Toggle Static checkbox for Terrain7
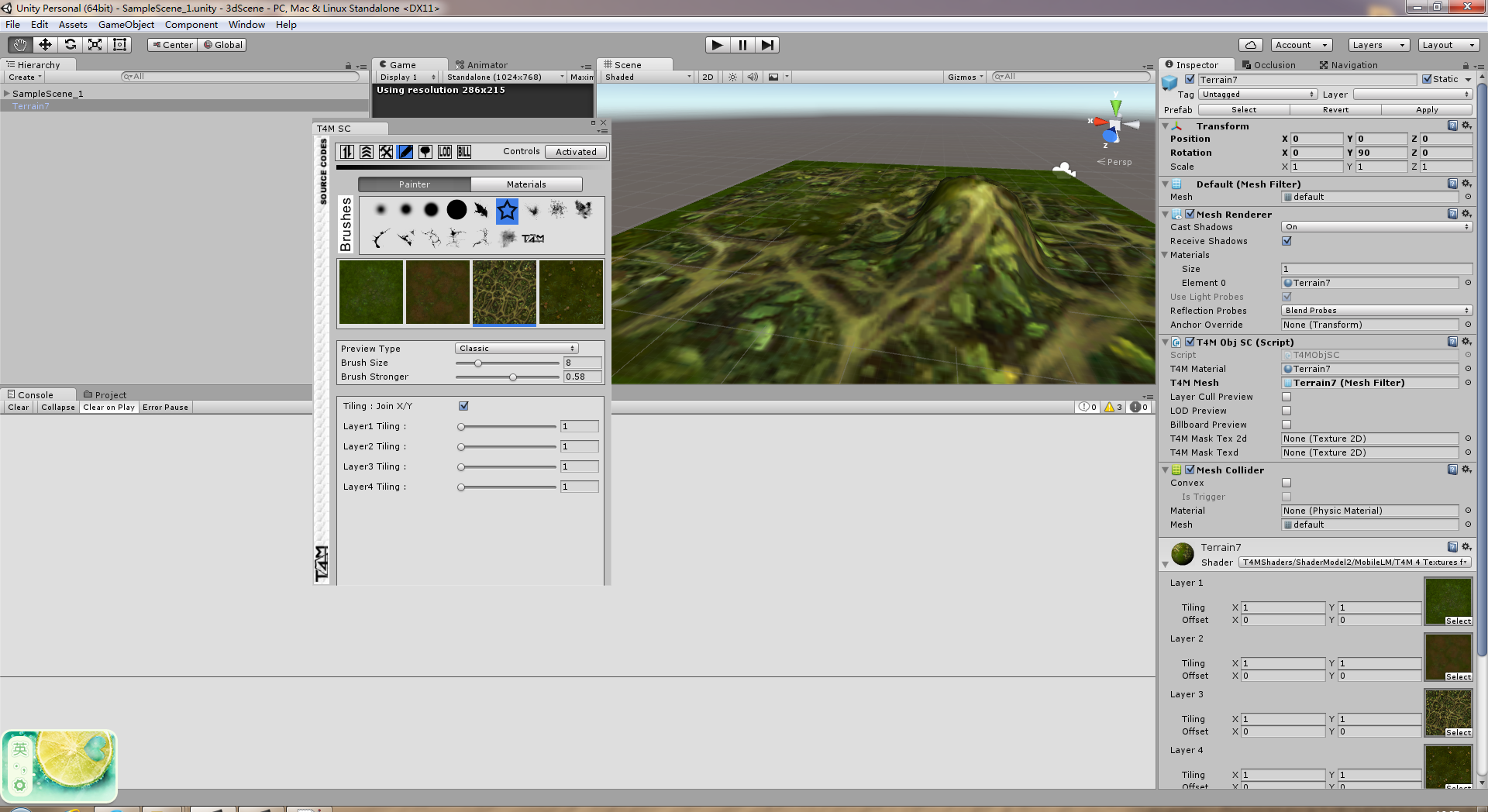This screenshot has height=812, width=1488. pos(1427,79)
